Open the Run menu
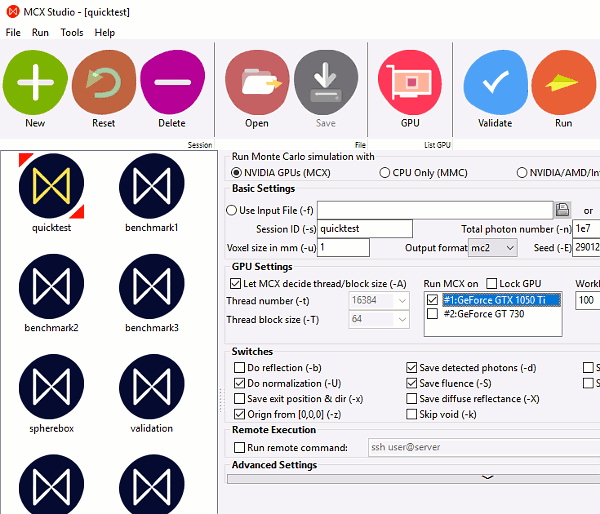Viewport: 600px width, 514px height. (40, 32)
